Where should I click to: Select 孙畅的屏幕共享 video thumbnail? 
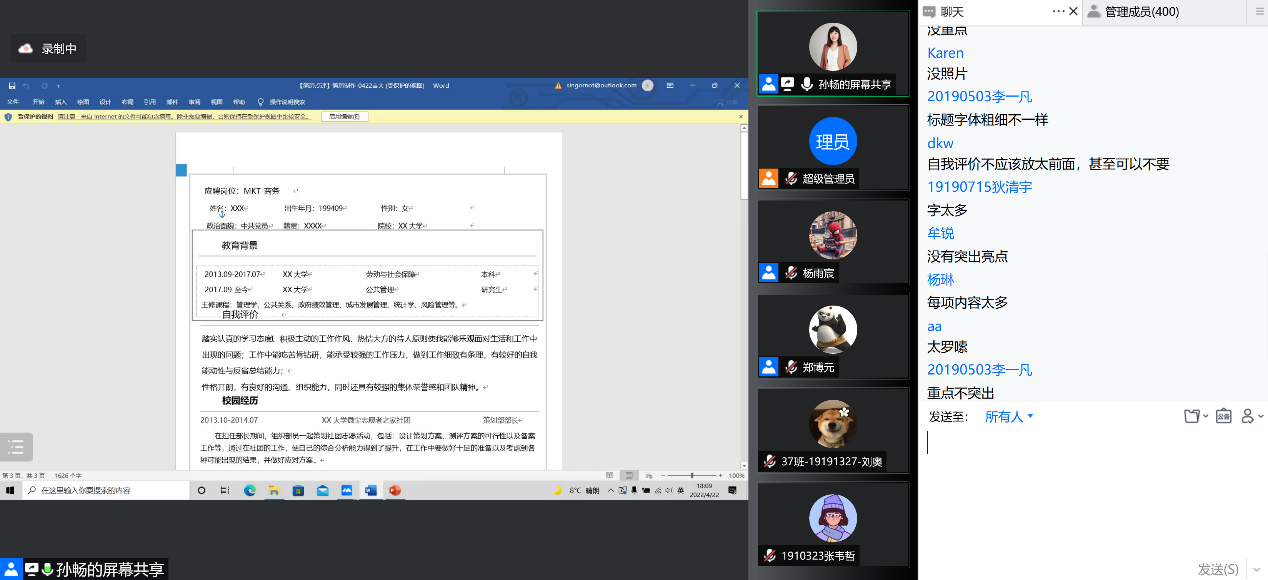click(832, 54)
